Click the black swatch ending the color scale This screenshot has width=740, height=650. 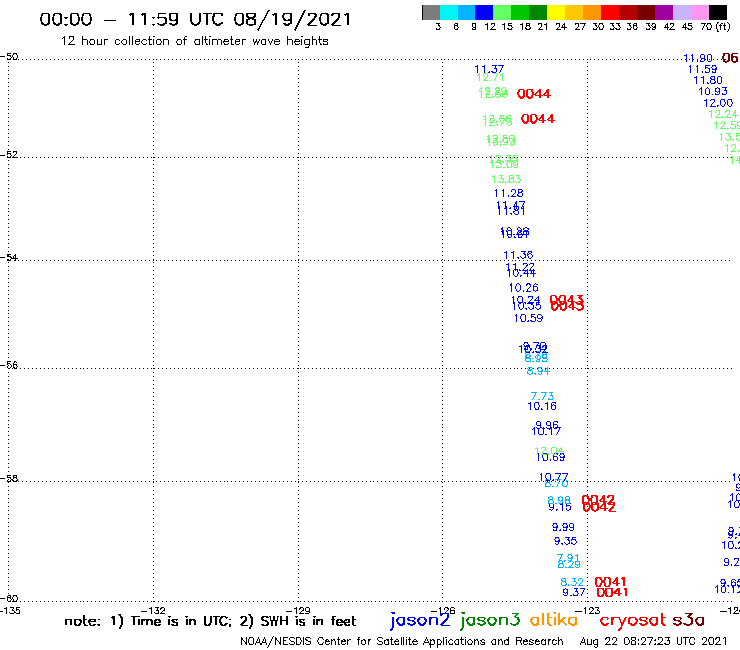click(718, 12)
